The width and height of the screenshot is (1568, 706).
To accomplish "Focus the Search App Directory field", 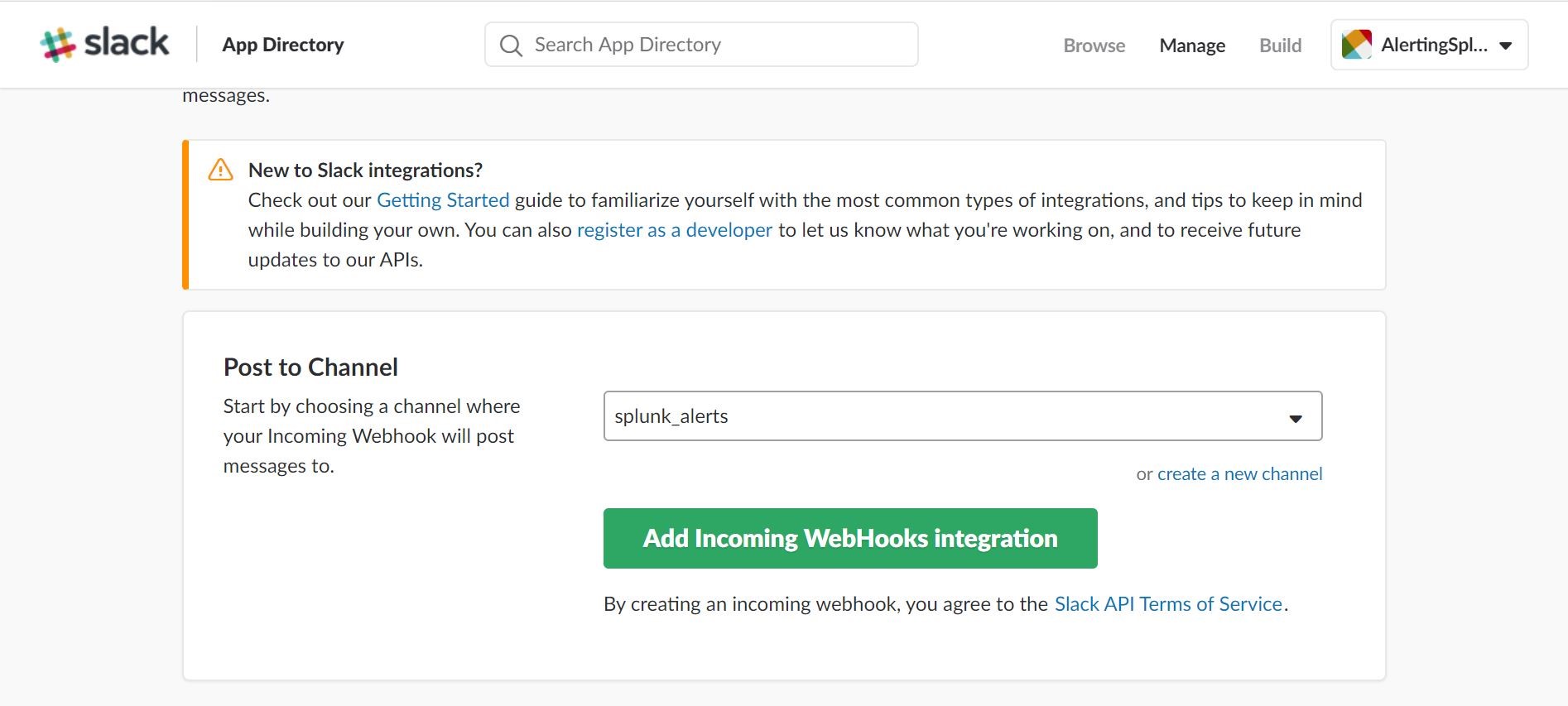I will click(x=701, y=45).
